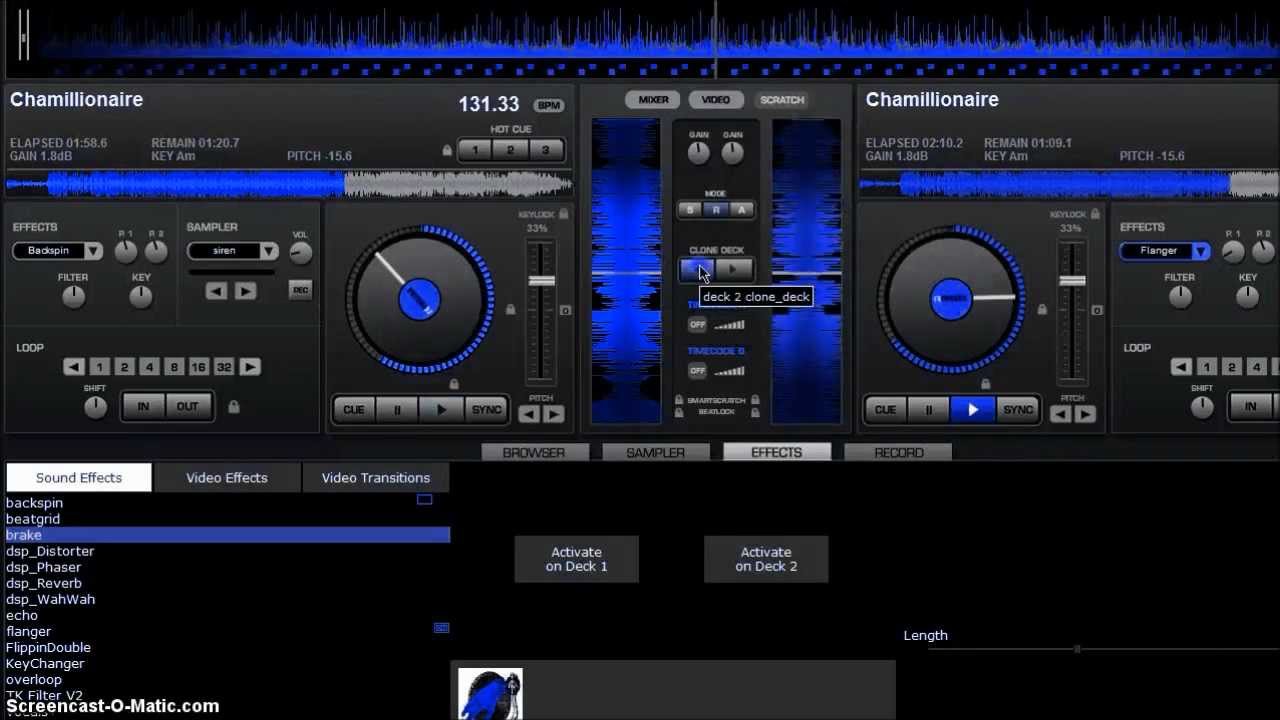The image size is (1280, 720).
Task: Click deck 2 pitch reset zero icon
Action: (1097, 311)
